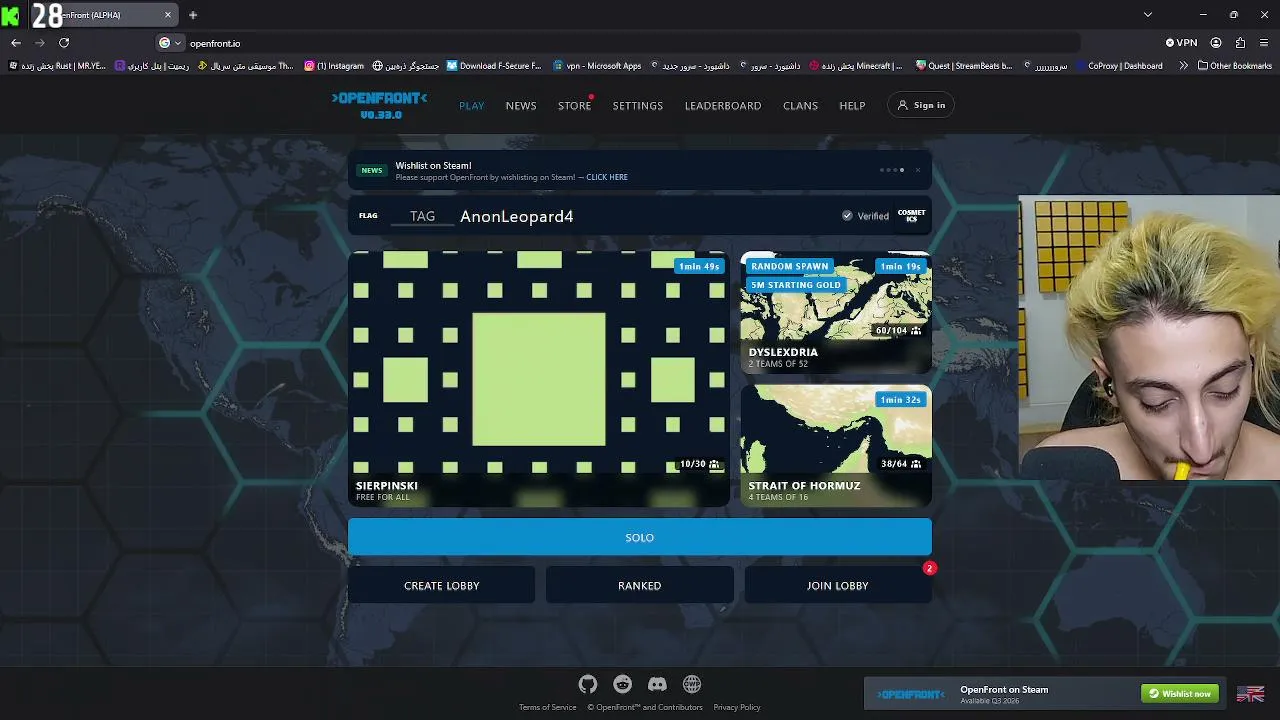This screenshot has height=720, width=1280.
Task: Reload the openfront.io page
Action: 64,43
